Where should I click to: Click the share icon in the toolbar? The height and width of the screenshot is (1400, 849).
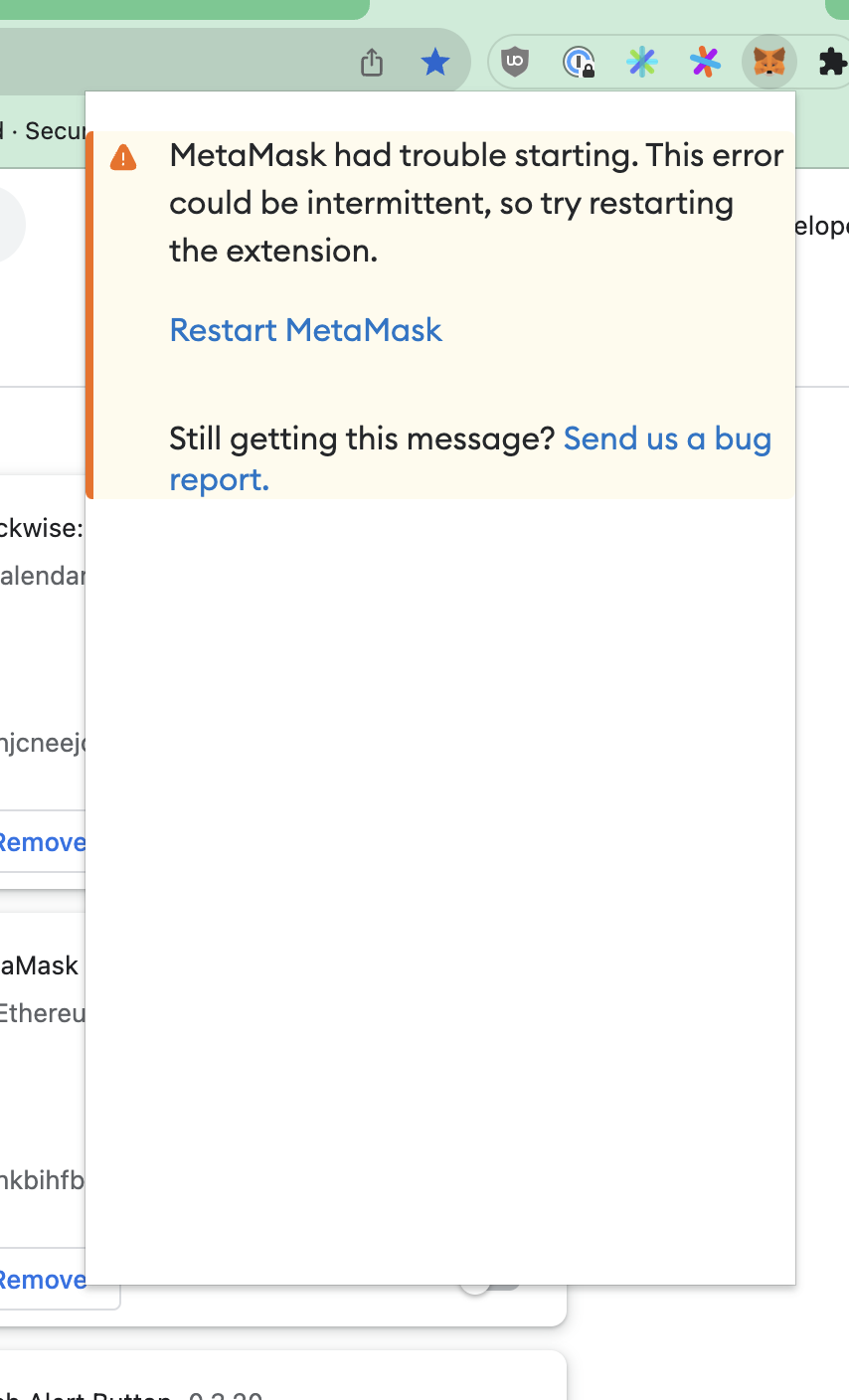(371, 62)
